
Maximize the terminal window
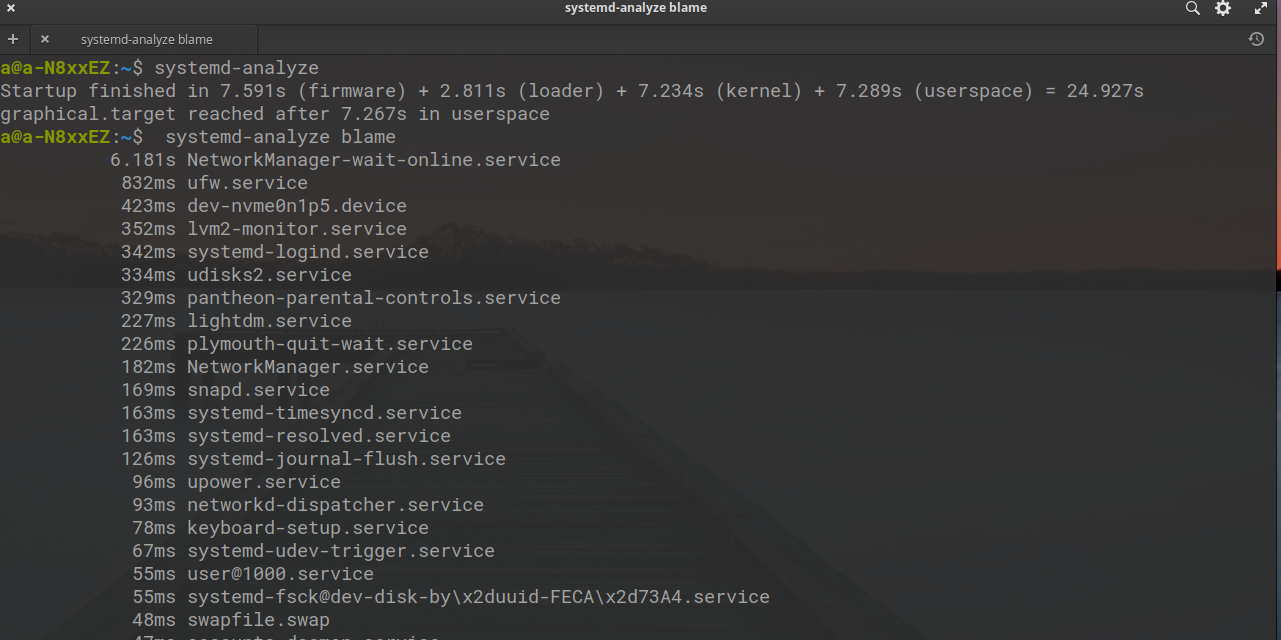(x=1261, y=8)
